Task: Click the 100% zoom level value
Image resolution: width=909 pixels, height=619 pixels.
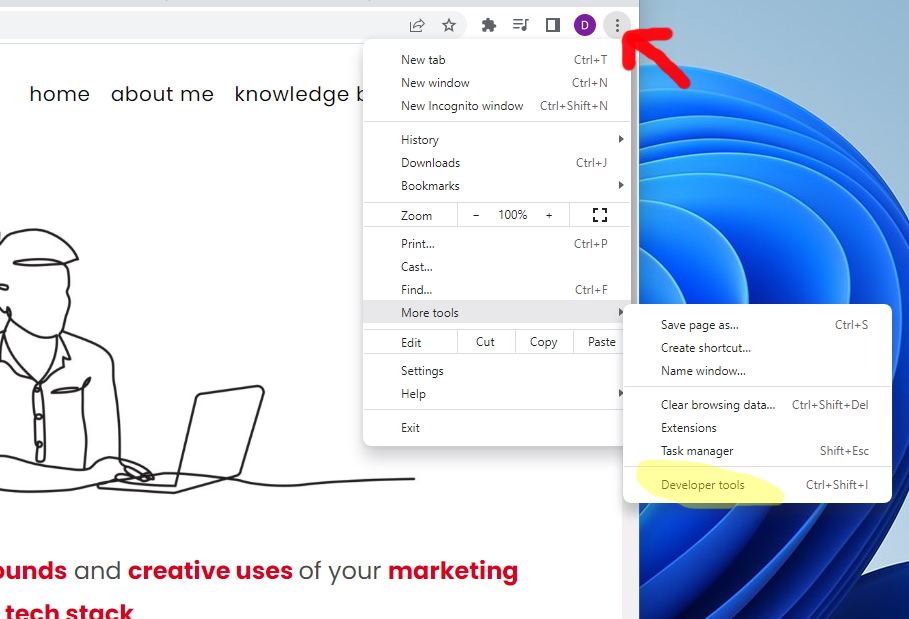Action: click(512, 215)
